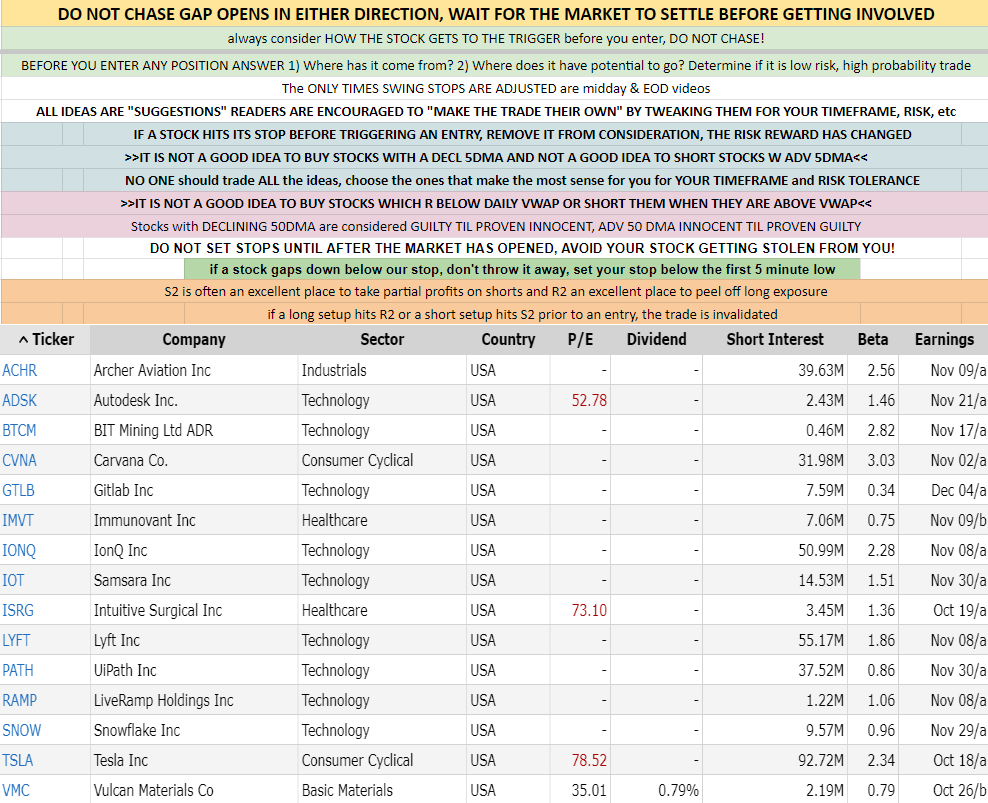Open the RAMP ticker link
This screenshot has height=803, width=988.
tap(20, 700)
